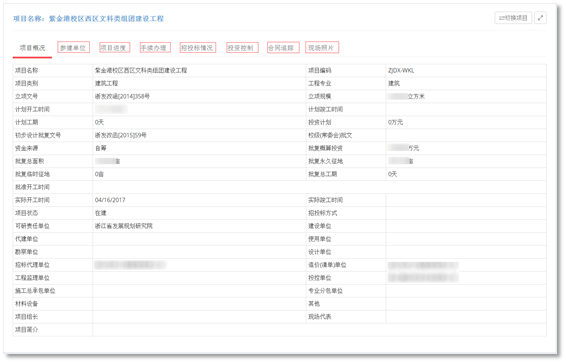Select the 工程专业 label cell
Image resolution: width=566 pixels, height=363 pixels.
(346, 83)
